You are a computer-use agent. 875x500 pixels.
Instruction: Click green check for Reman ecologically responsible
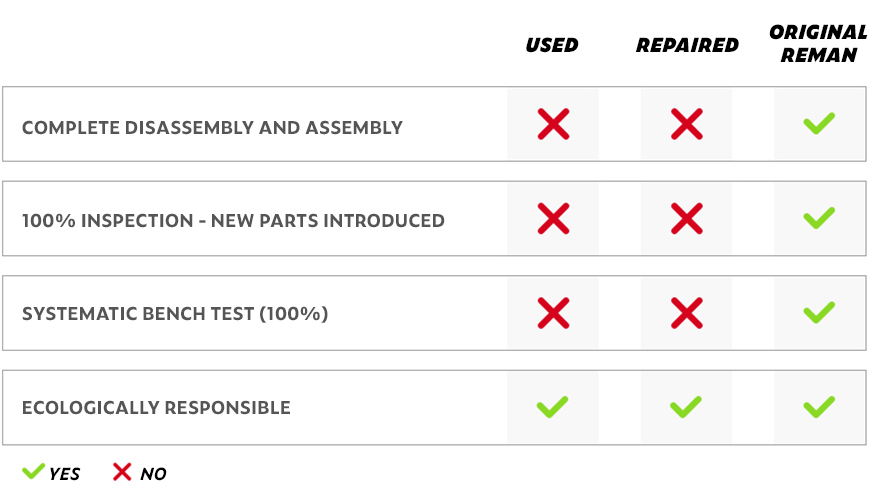(819, 407)
